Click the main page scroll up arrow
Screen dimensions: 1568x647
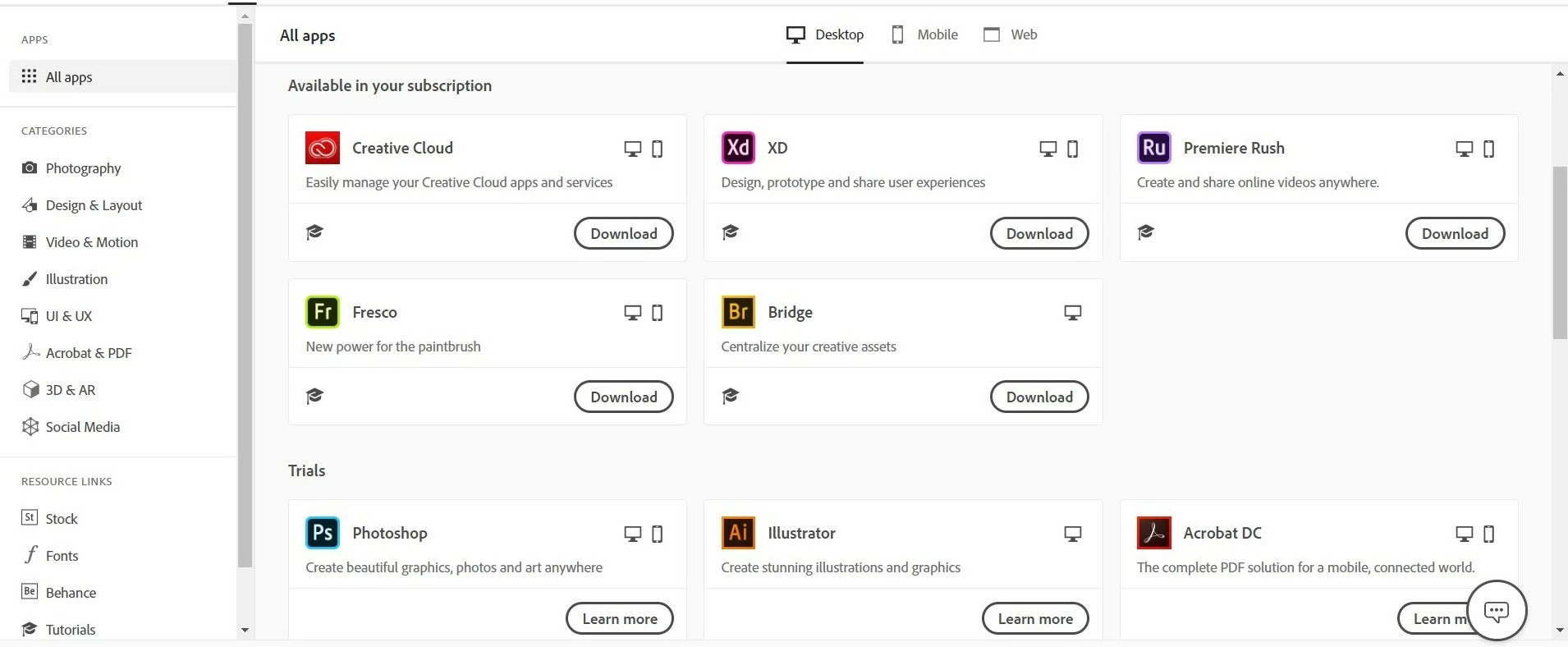[x=1560, y=74]
